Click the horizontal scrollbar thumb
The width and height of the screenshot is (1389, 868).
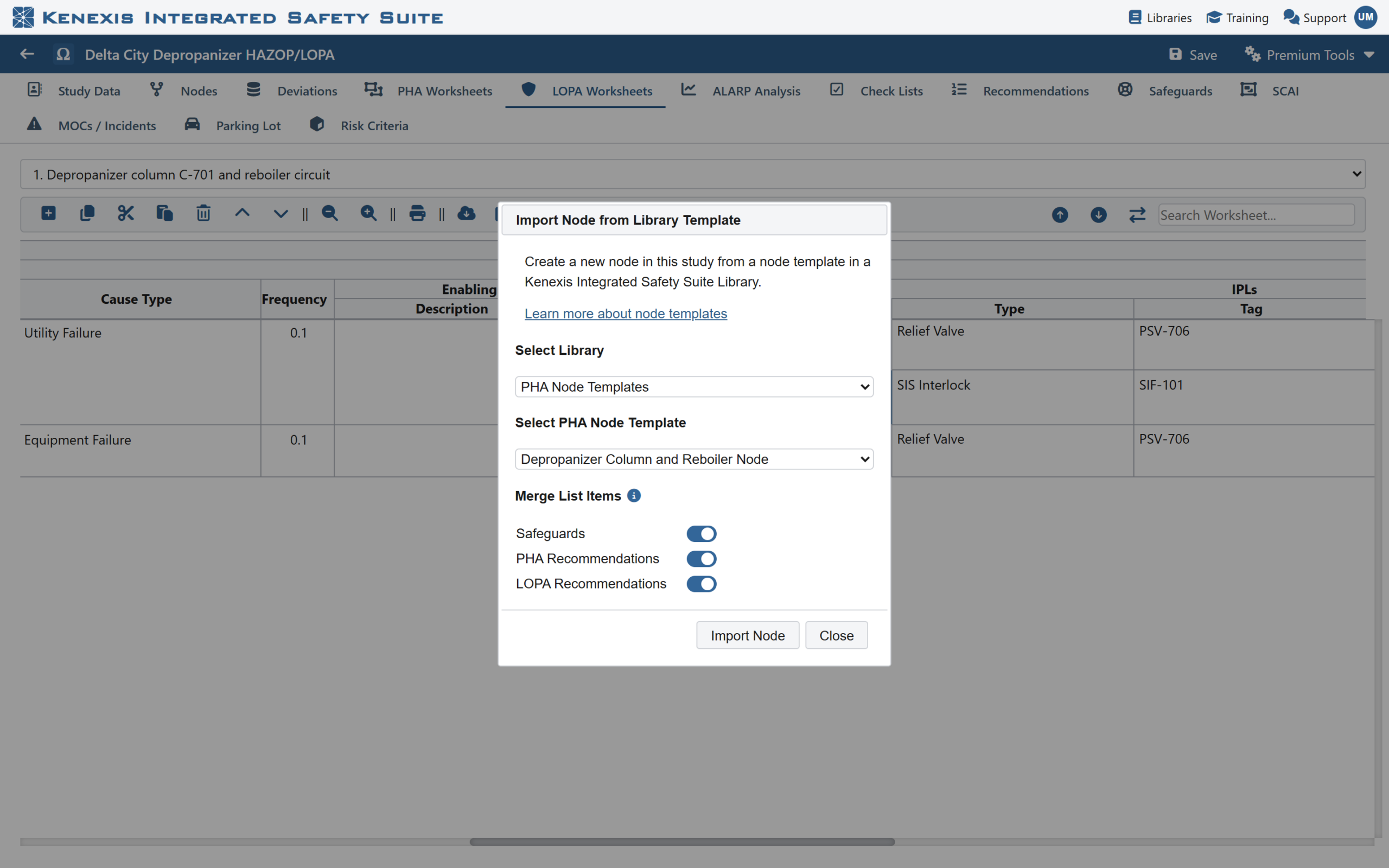tap(682, 841)
